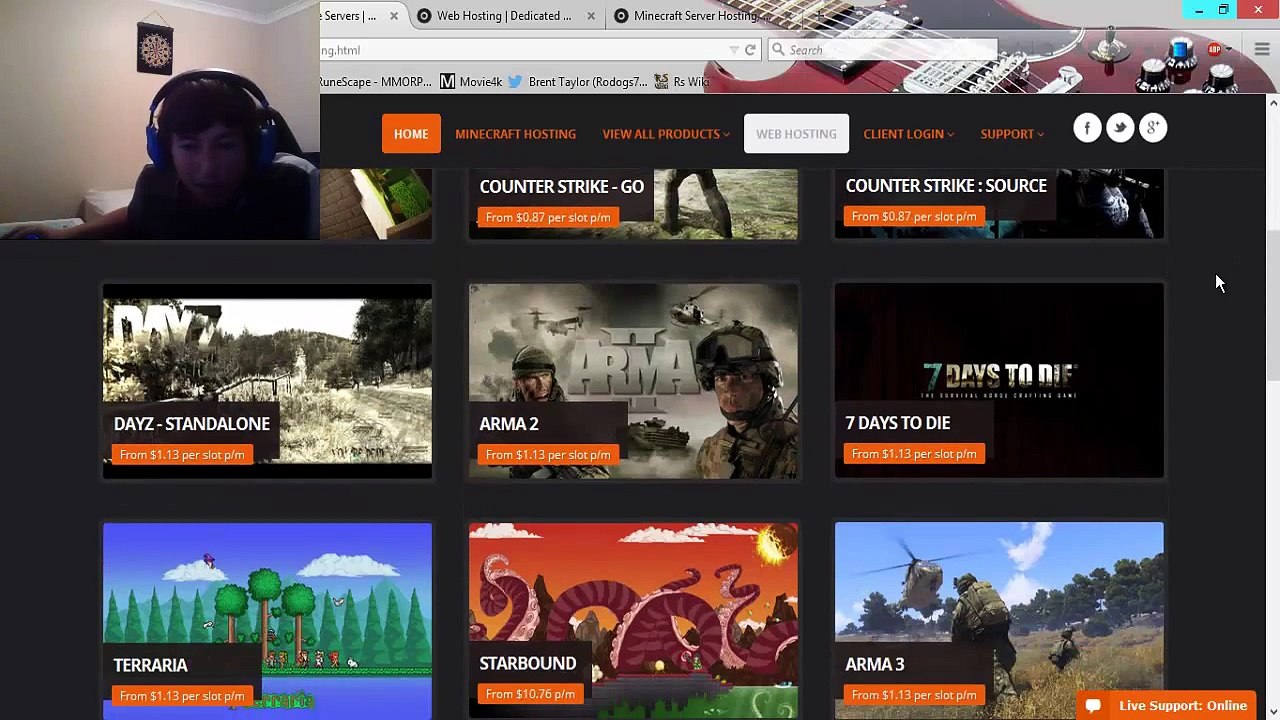Viewport: 1280px width, 720px height.
Task: Close the Web Hosting | Dedicated tab
Action: 591,16
